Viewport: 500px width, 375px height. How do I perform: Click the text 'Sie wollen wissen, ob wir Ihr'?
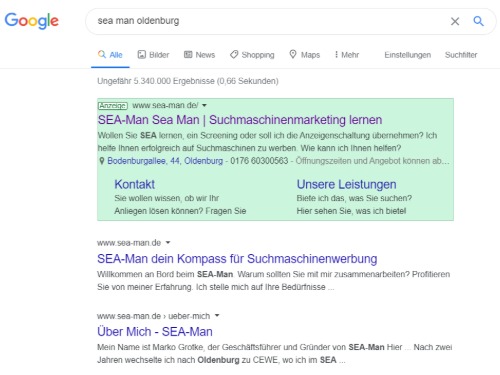[167, 198]
